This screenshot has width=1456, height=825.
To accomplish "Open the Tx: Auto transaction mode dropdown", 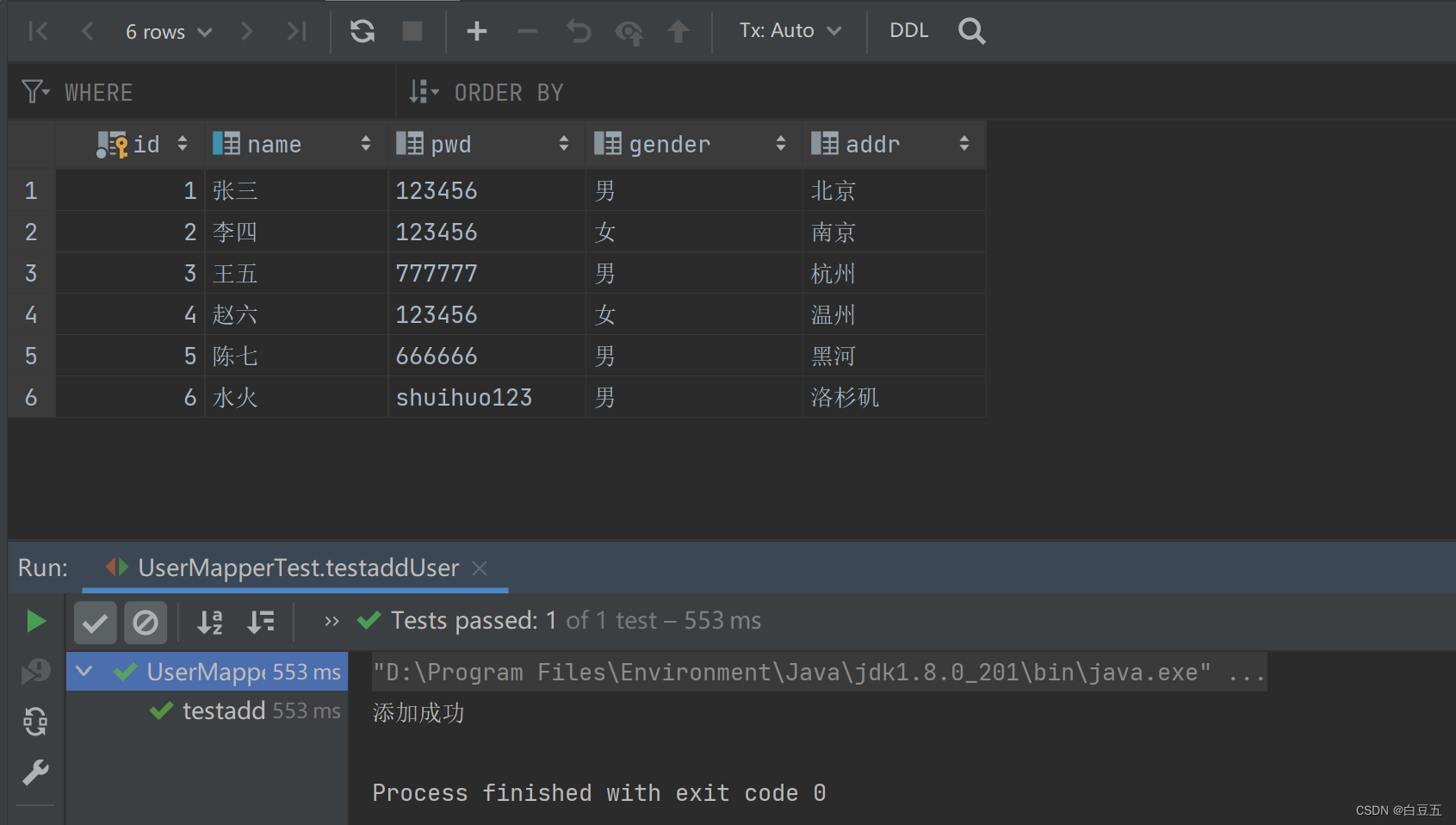I will coord(790,31).
